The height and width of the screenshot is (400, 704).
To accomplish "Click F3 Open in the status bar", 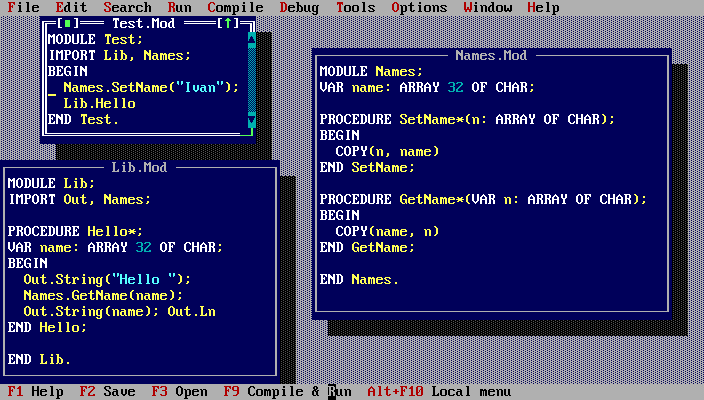I will (180, 392).
